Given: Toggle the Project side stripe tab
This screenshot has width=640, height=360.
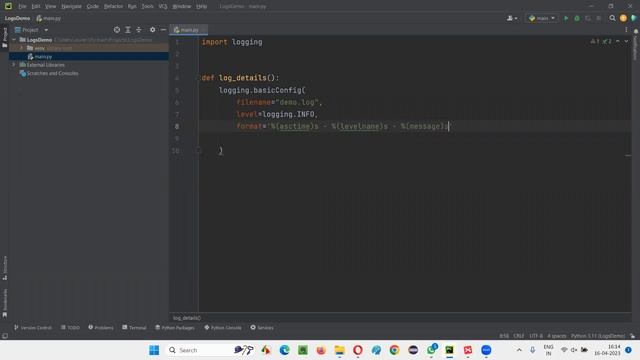Looking at the screenshot, I should [4, 37].
